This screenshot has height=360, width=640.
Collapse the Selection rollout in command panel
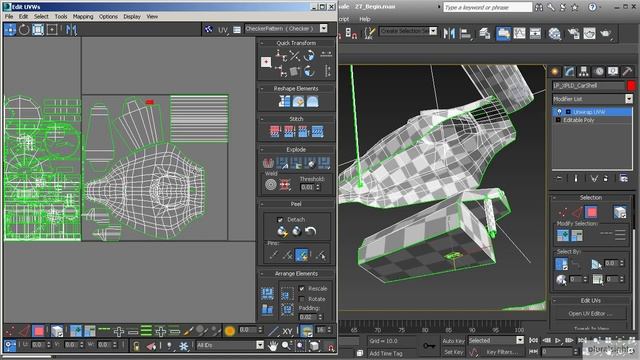point(554,198)
